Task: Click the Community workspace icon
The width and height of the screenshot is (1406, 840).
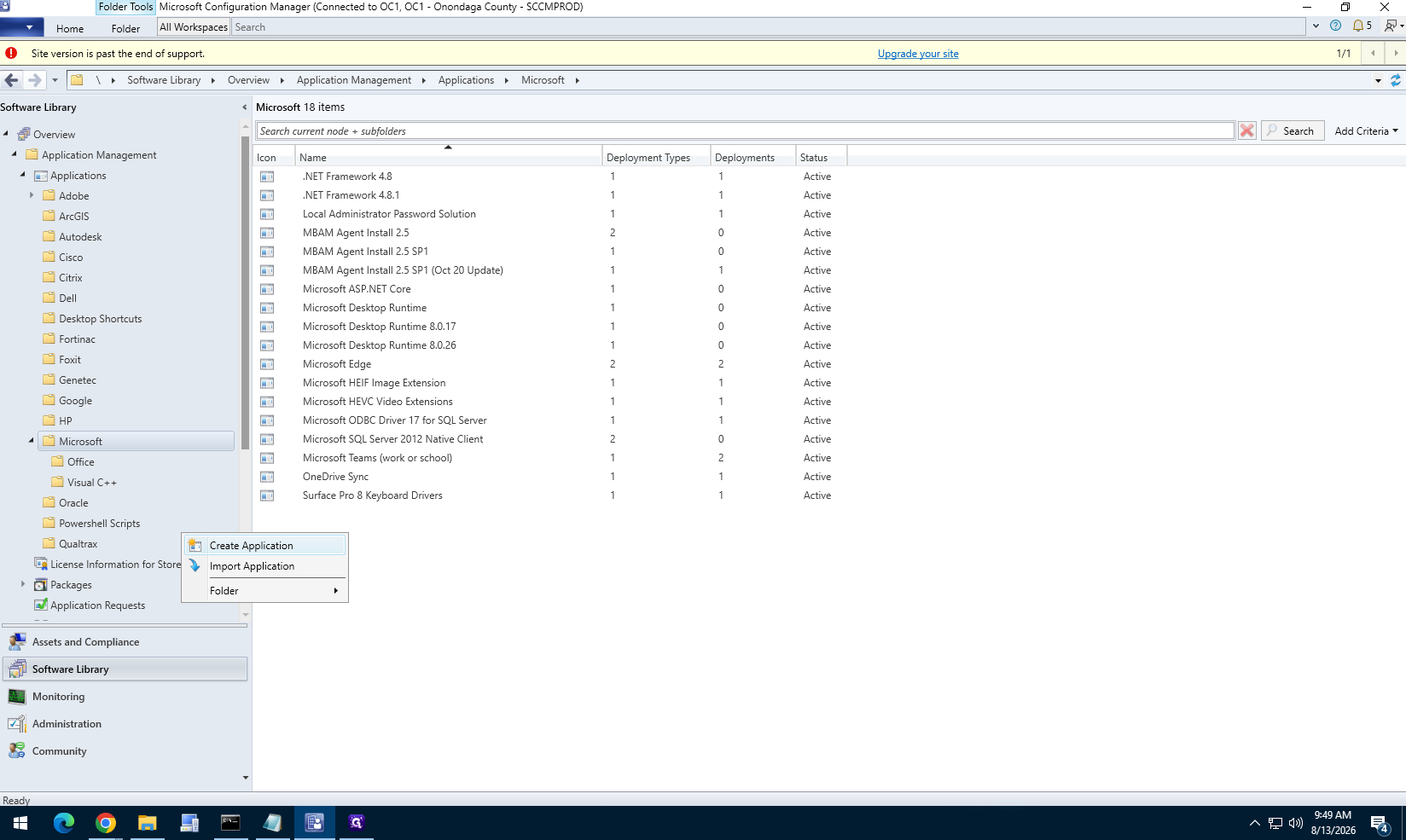Action: pos(17,750)
